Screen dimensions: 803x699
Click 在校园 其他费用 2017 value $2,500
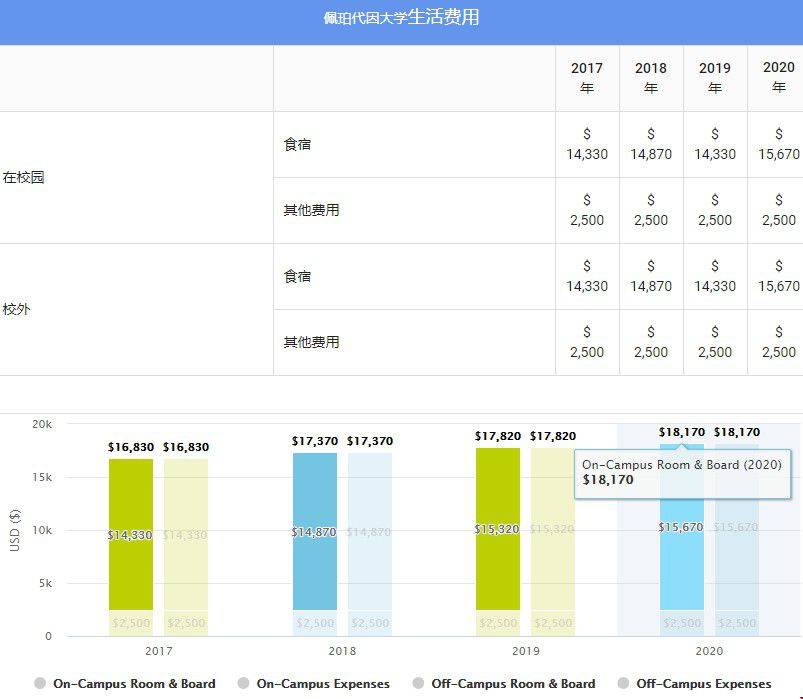tap(587, 210)
